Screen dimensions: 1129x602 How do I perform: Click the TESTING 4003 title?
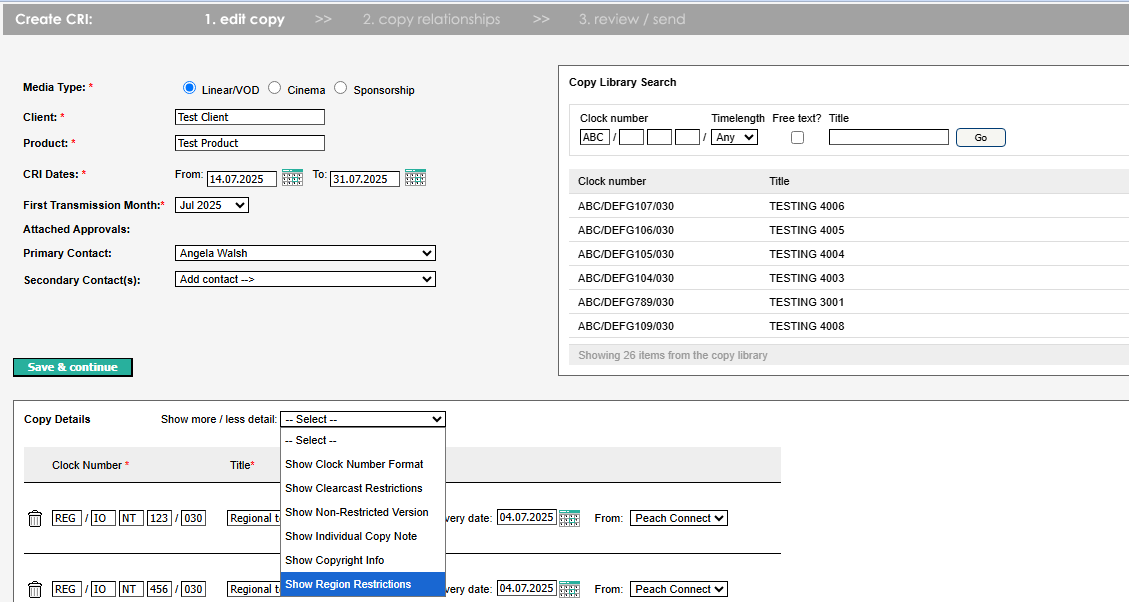(x=806, y=278)
